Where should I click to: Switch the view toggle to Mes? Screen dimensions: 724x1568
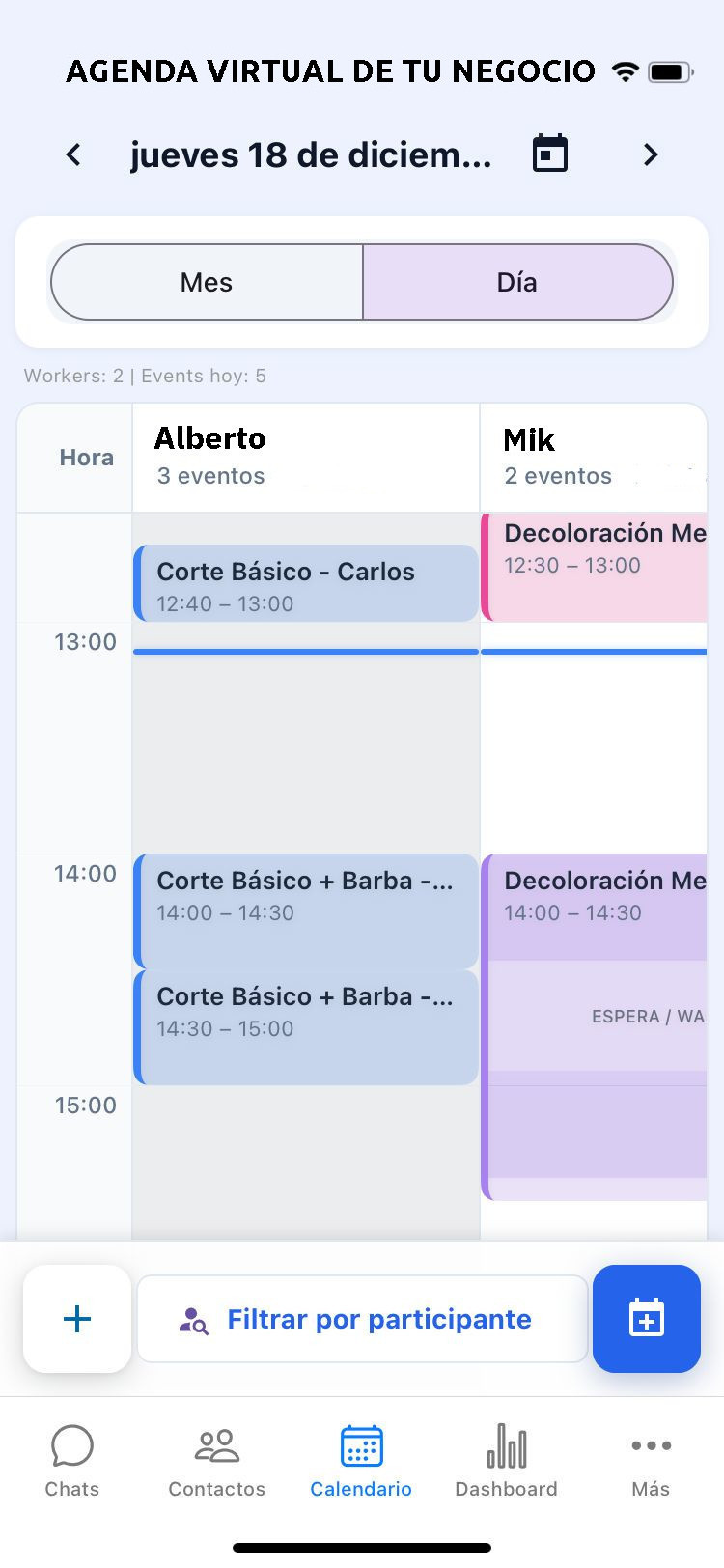click(206, 282)
